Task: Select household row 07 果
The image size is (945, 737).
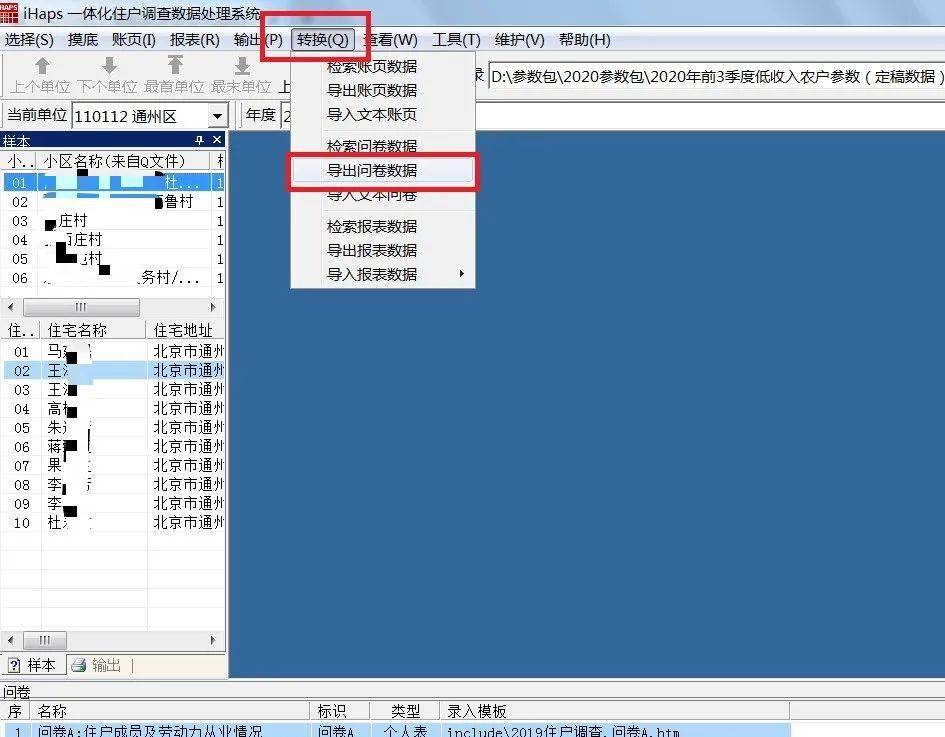Action: click(x=113, y=465)
